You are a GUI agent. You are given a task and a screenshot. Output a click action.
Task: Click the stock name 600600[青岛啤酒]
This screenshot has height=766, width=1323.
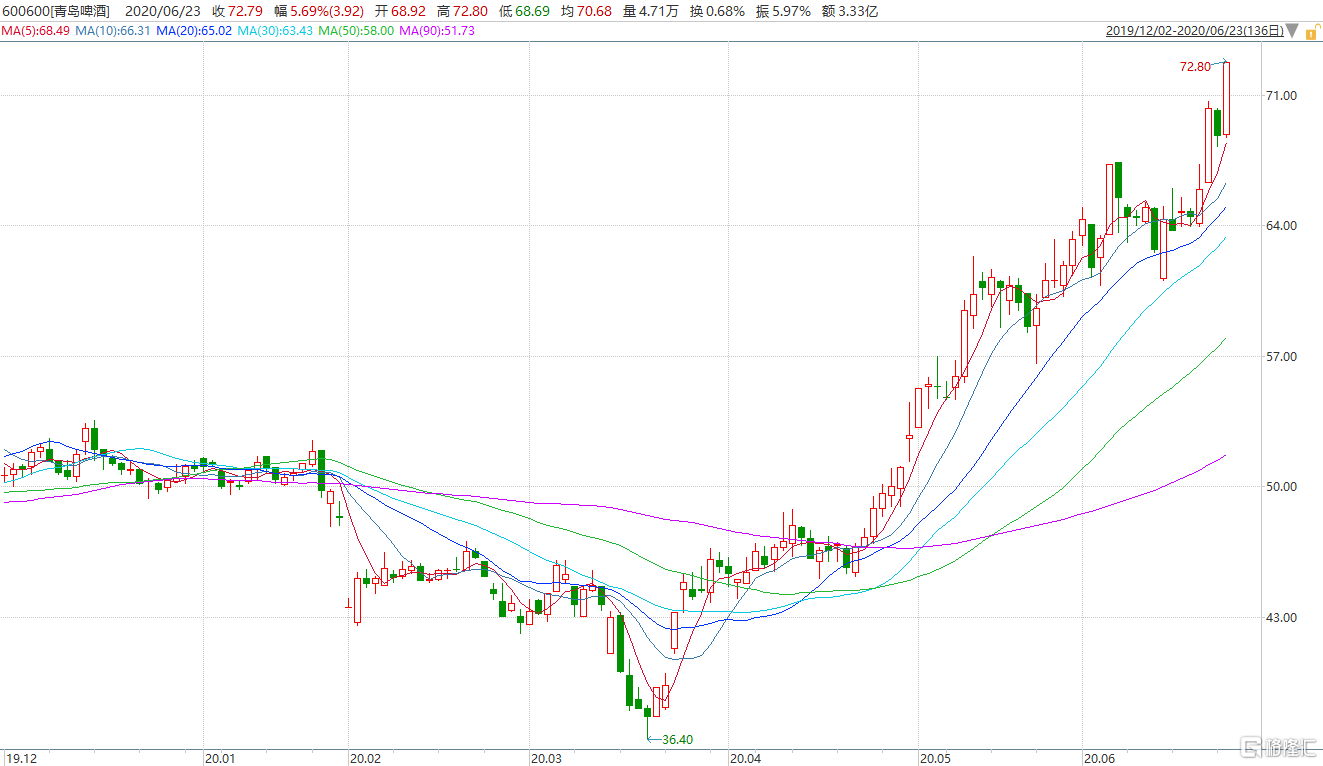click(x=56, y=11)
